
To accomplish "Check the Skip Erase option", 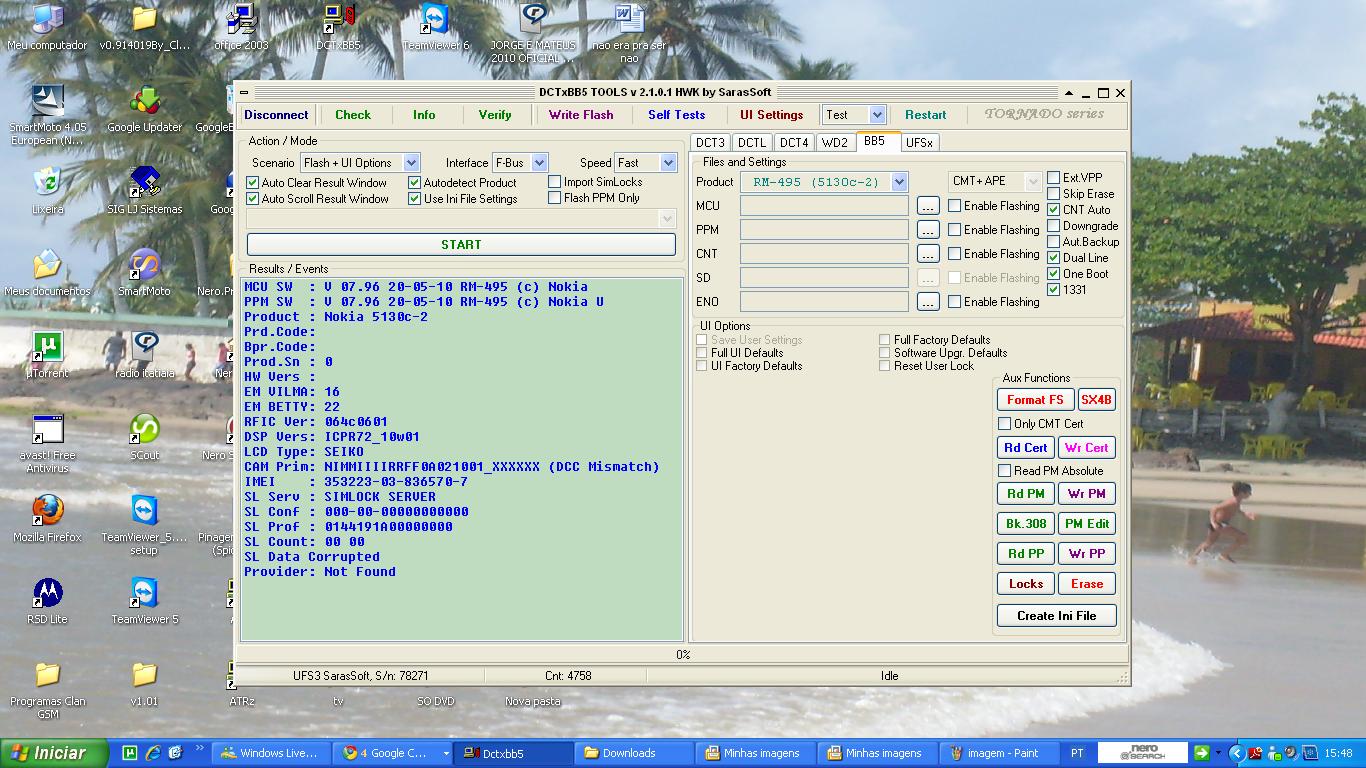I will point(1054,194).
